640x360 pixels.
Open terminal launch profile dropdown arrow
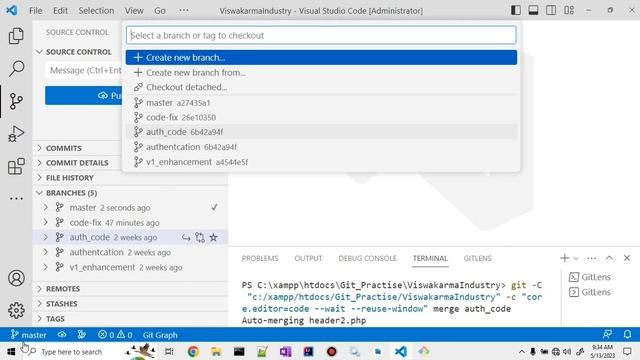[576, 258]
